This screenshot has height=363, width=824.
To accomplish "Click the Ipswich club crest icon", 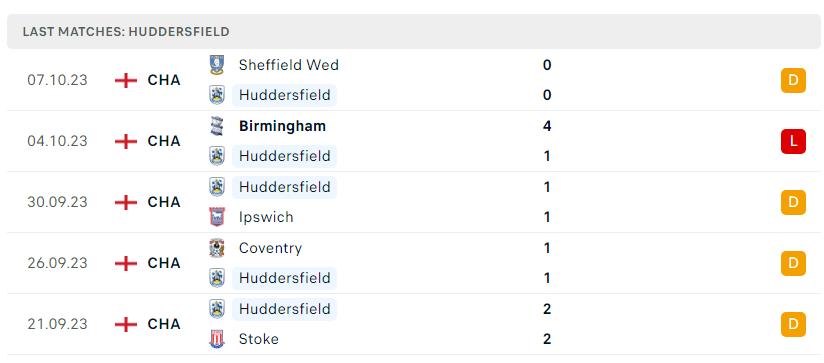I will 217,217.
